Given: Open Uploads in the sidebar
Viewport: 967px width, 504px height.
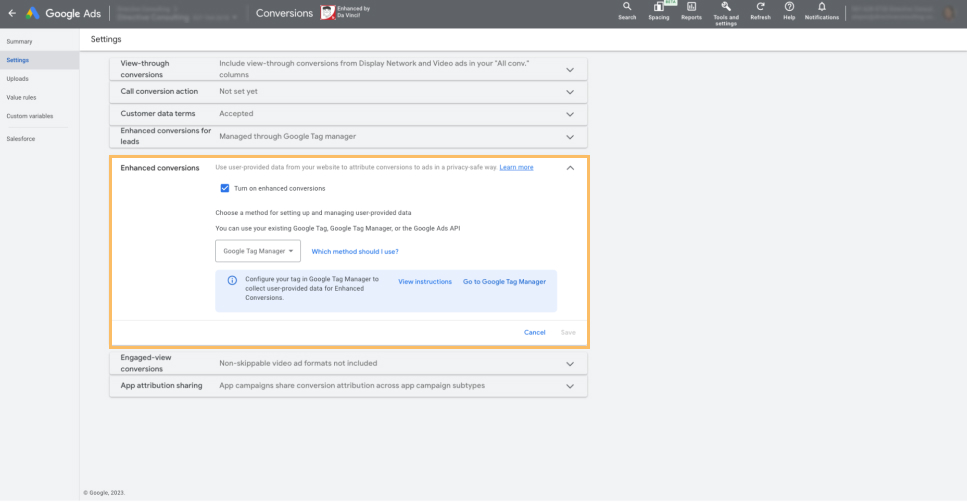Looking at the screenshot, I should (17, 78).
